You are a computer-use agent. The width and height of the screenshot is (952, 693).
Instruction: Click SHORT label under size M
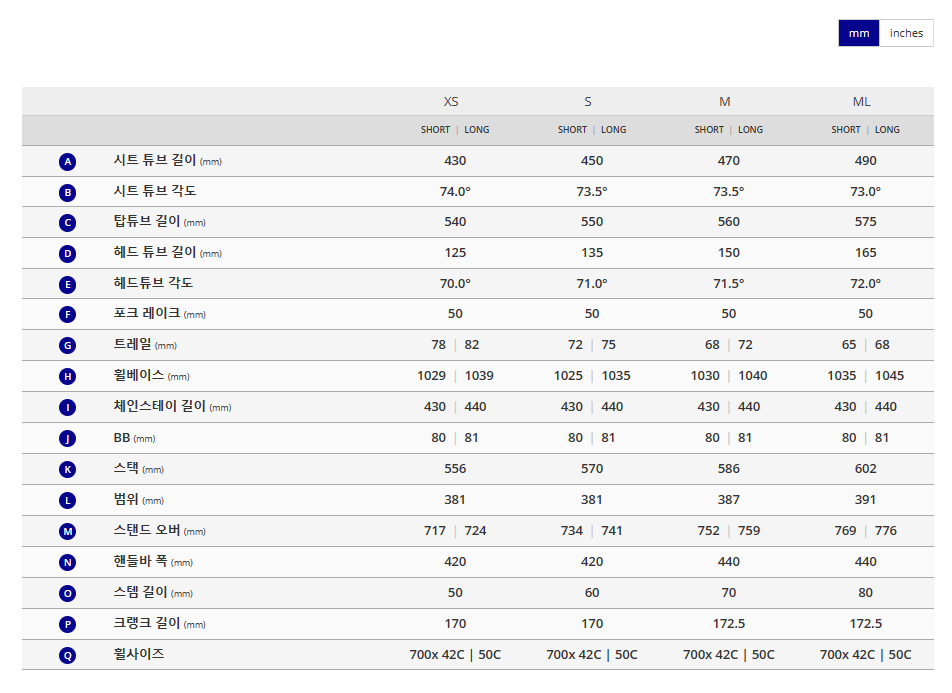tap(709, 130)
